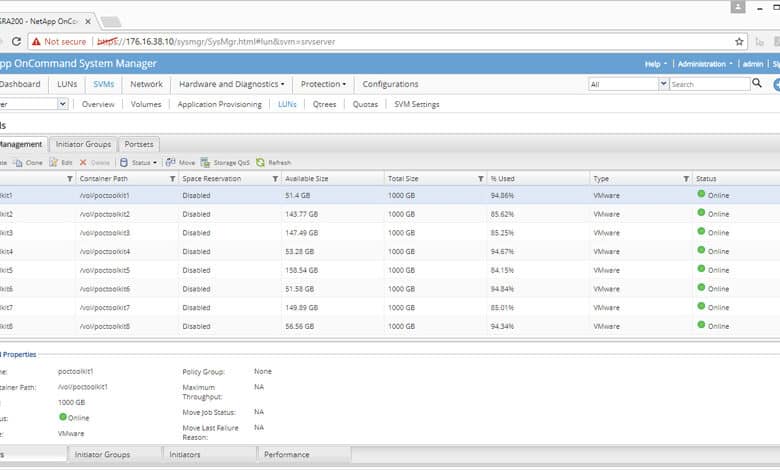
Task: Sort by Status column header
Action: (706, 179)
